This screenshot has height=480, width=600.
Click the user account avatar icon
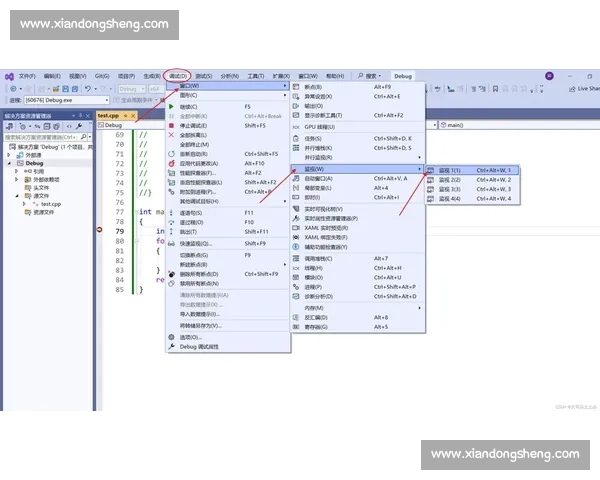(549, 76)
